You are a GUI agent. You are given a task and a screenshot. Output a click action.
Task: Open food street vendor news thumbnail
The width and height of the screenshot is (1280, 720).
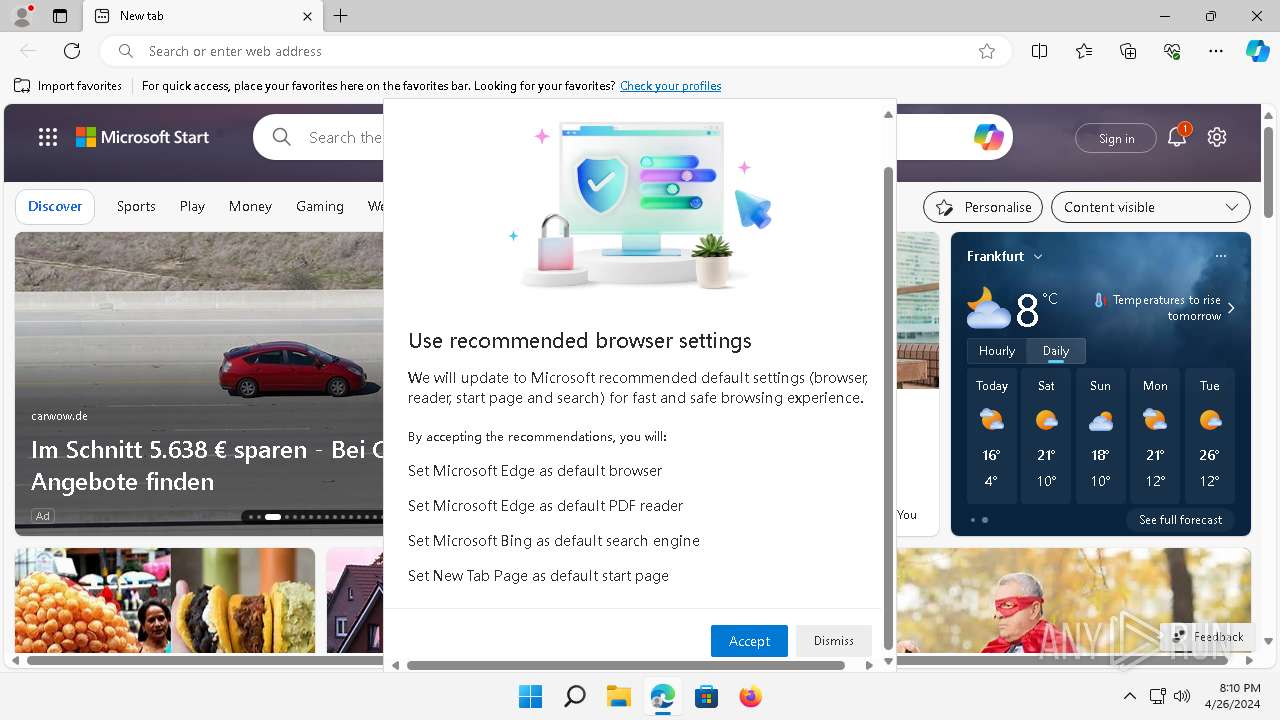point(165,600)
